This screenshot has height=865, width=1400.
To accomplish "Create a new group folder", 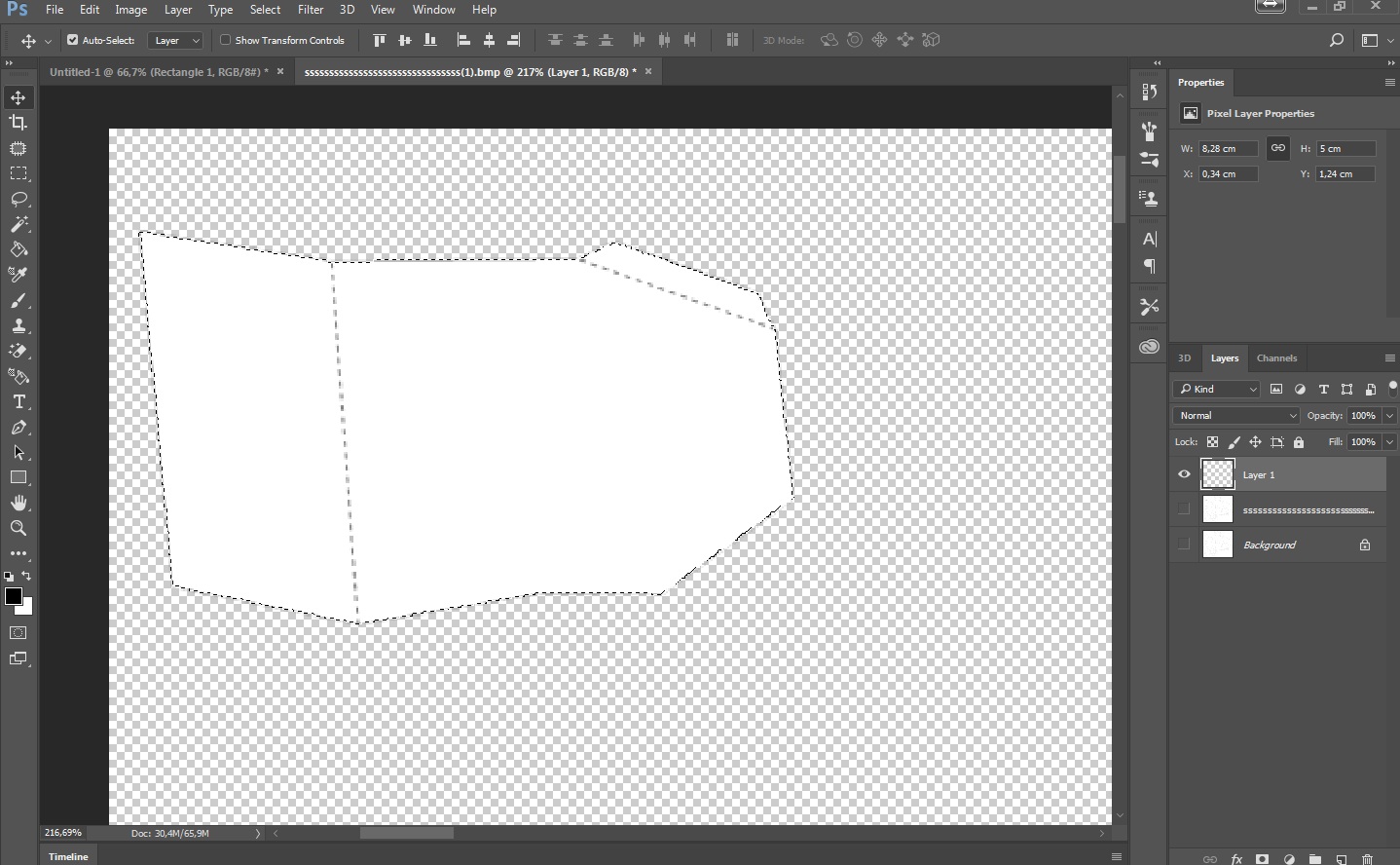I will point(1315,859).
